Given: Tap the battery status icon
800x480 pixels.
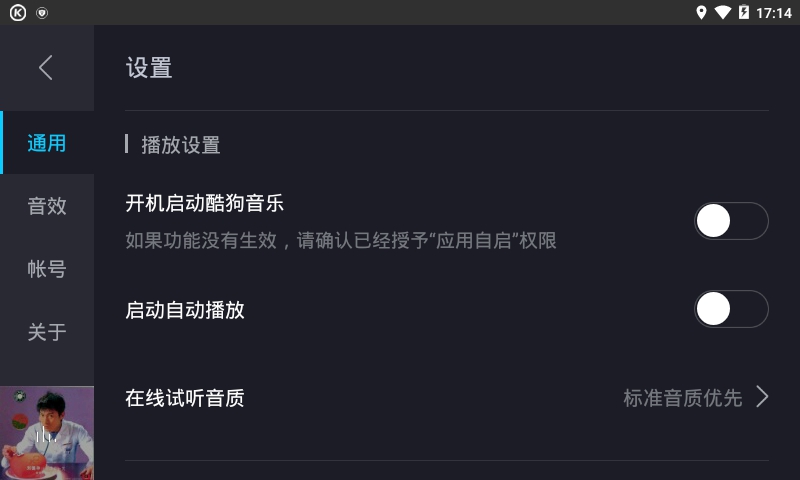Looking at the screenshot, I should [x=743, y=13].
